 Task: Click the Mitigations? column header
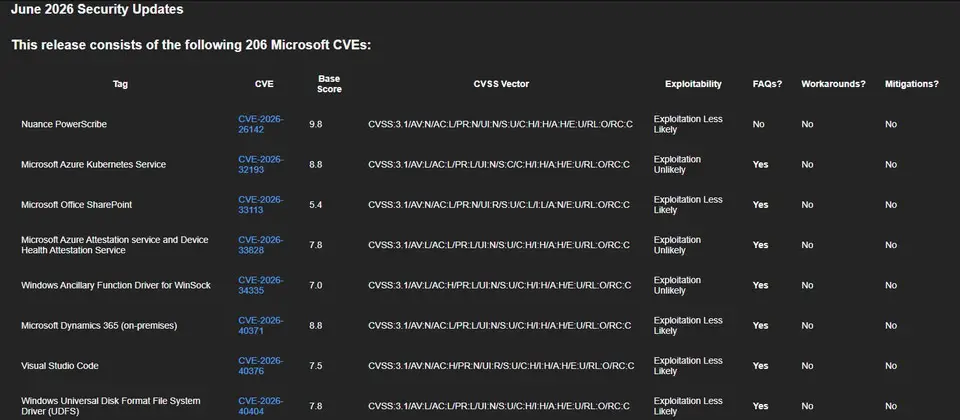tap(912, 84)
